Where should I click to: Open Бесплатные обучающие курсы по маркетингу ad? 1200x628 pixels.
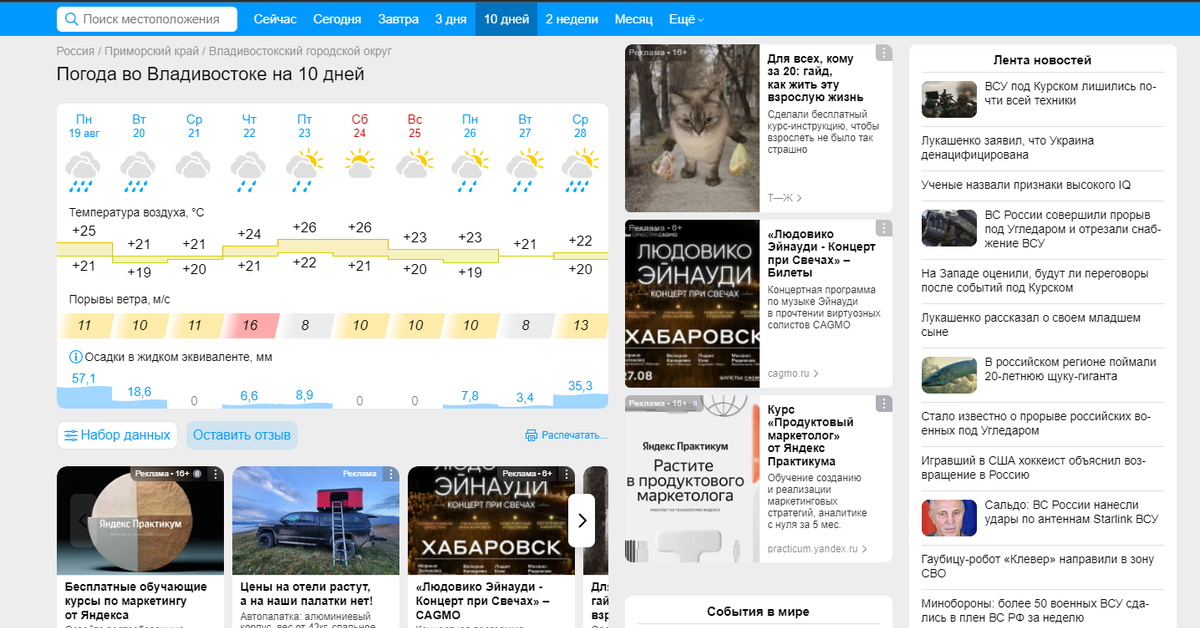[135, 601]
